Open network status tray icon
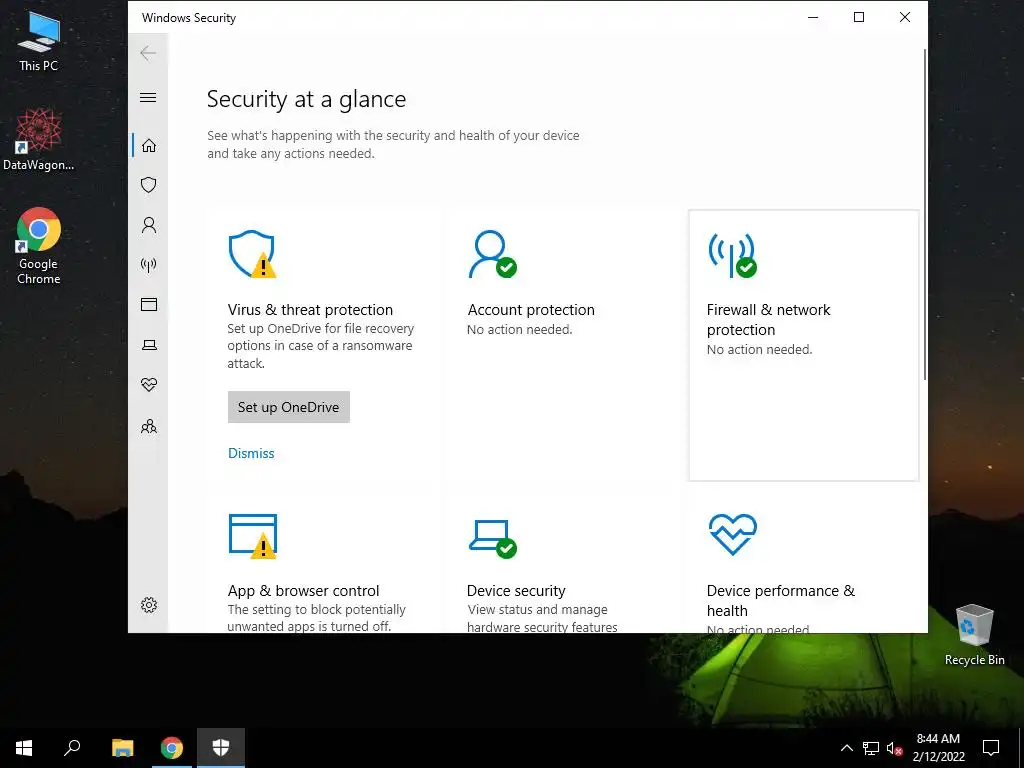1024x768 pixels. (871, 748)
